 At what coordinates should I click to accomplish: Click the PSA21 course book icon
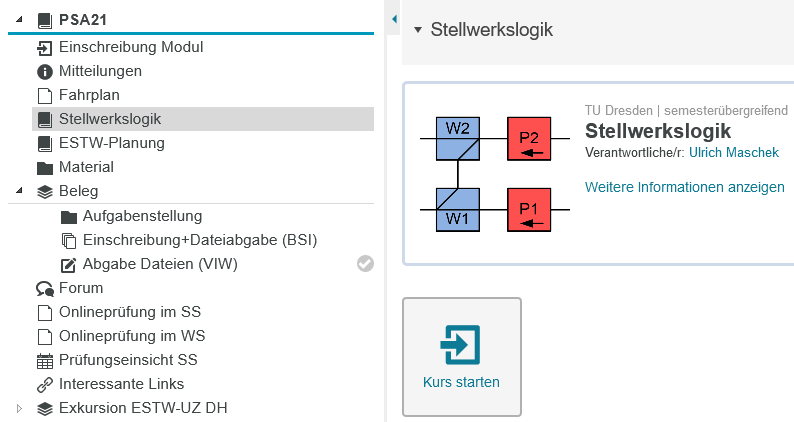[45, 20]
